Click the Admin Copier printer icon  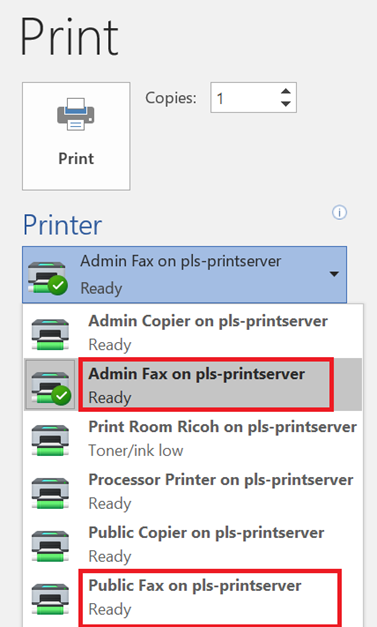tap(50, 334)
